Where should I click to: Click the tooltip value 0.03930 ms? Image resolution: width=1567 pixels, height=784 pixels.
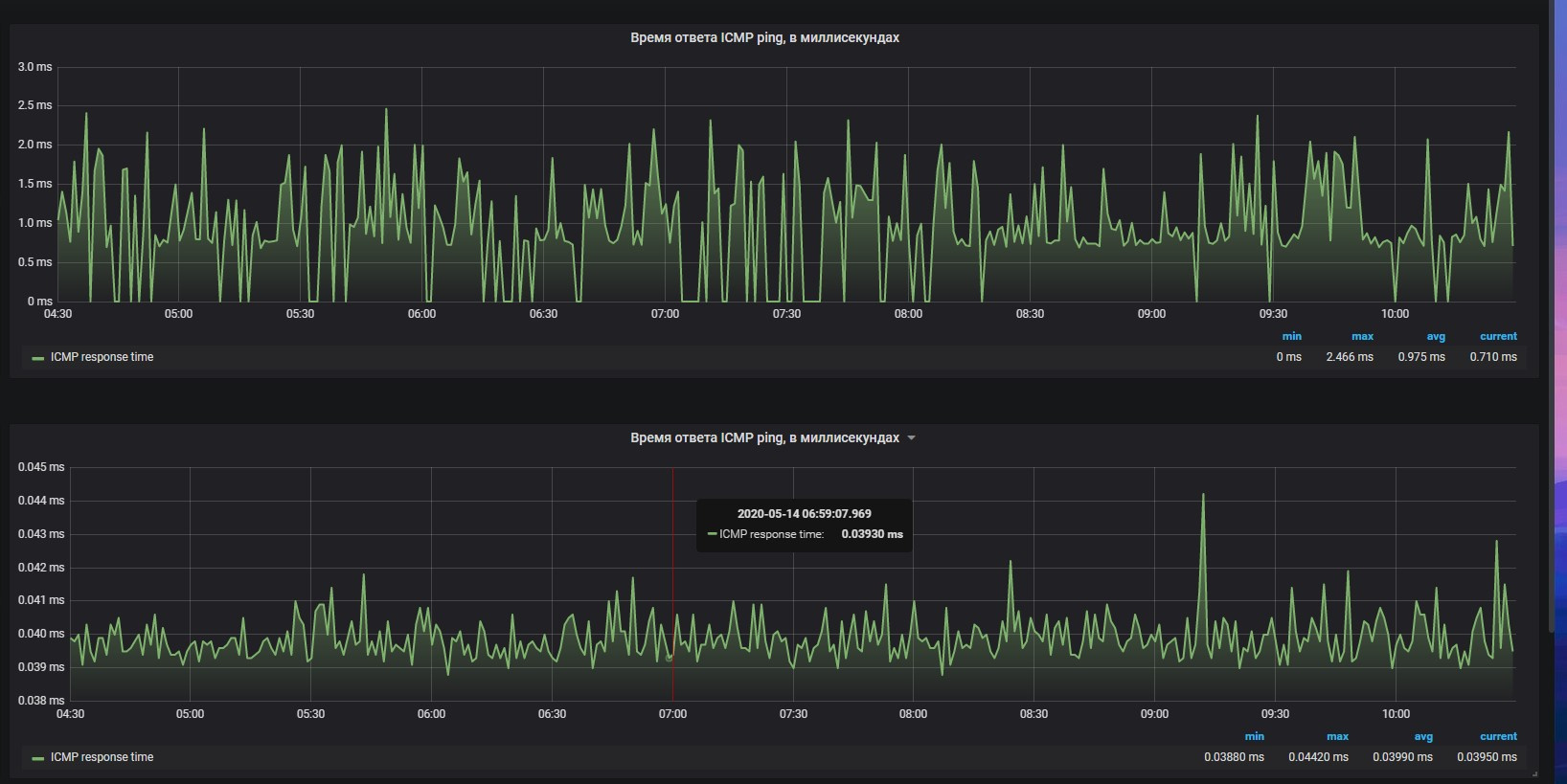pyautogui.click(x=872, y=534)
